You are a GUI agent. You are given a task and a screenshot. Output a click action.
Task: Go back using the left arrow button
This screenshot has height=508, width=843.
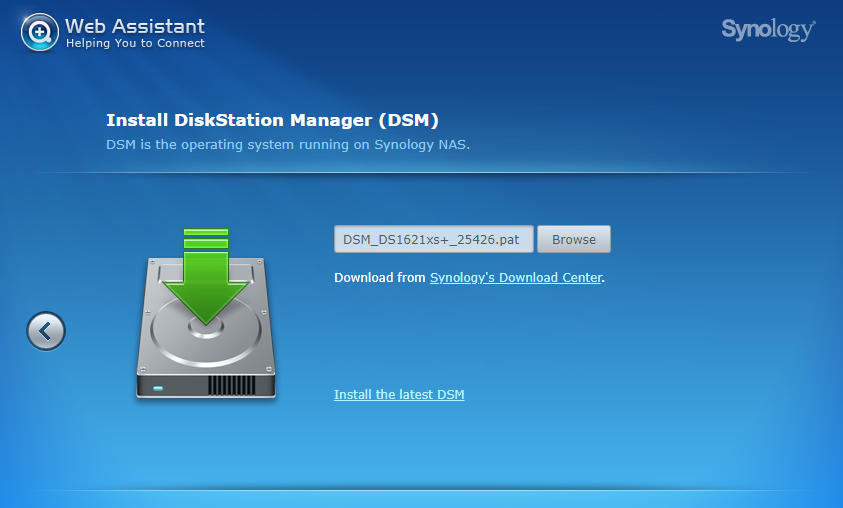click(x=46, y=330)
